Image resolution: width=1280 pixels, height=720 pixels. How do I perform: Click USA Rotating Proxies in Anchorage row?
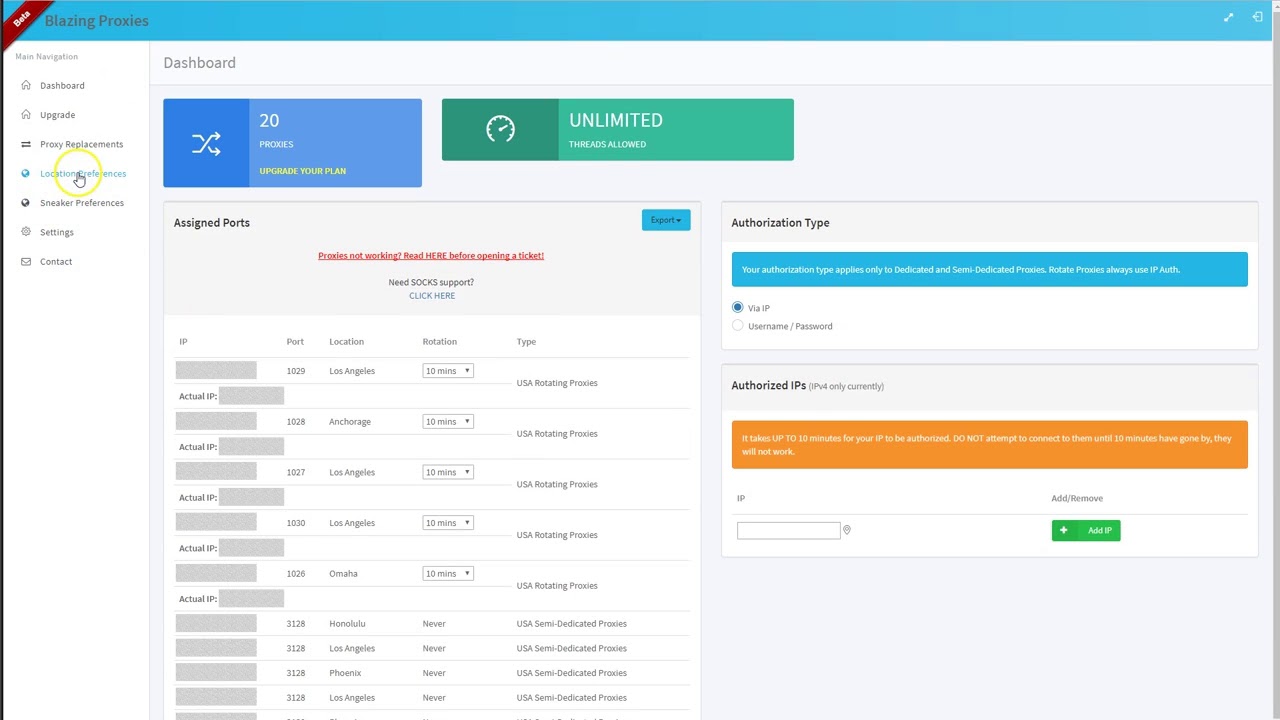coord(557,433)
